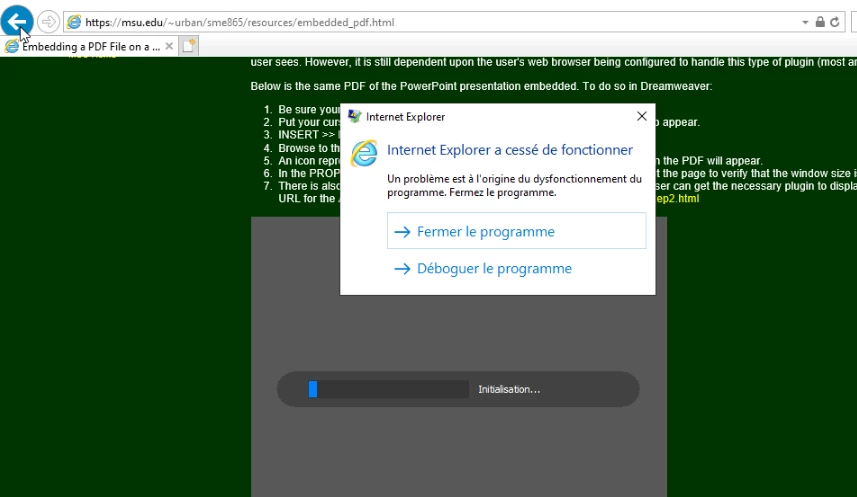Screen dimensions: 857x497
Task: Click the large Internet Explorer logo in dialog
Action: coord(364,153)
